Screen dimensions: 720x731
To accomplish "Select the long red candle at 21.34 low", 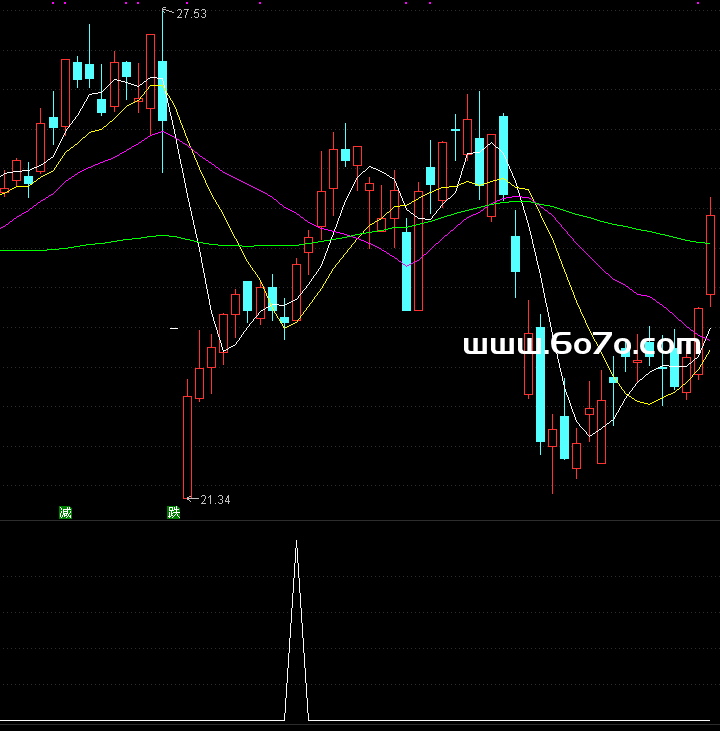I will coord(187,445).
